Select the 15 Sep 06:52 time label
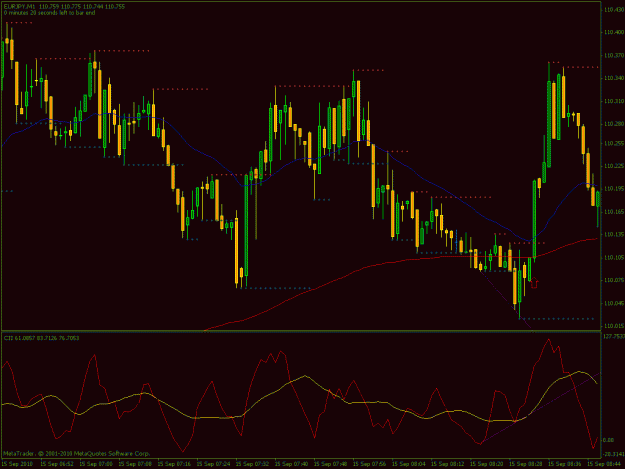The image size is (625, 469). click(x=57, y=464)
